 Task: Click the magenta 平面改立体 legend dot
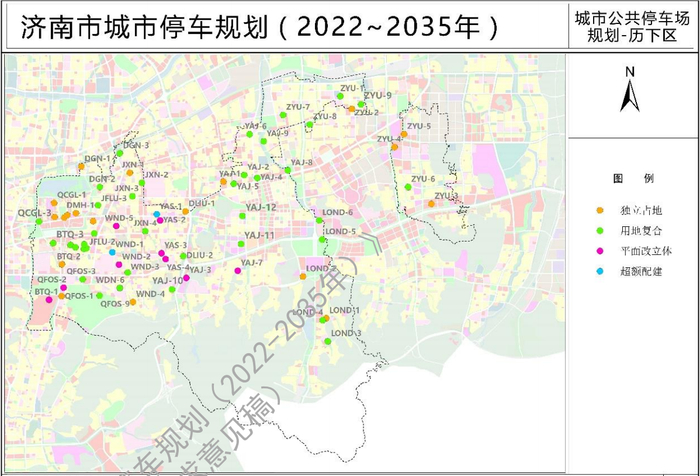[x=600, y=251]
